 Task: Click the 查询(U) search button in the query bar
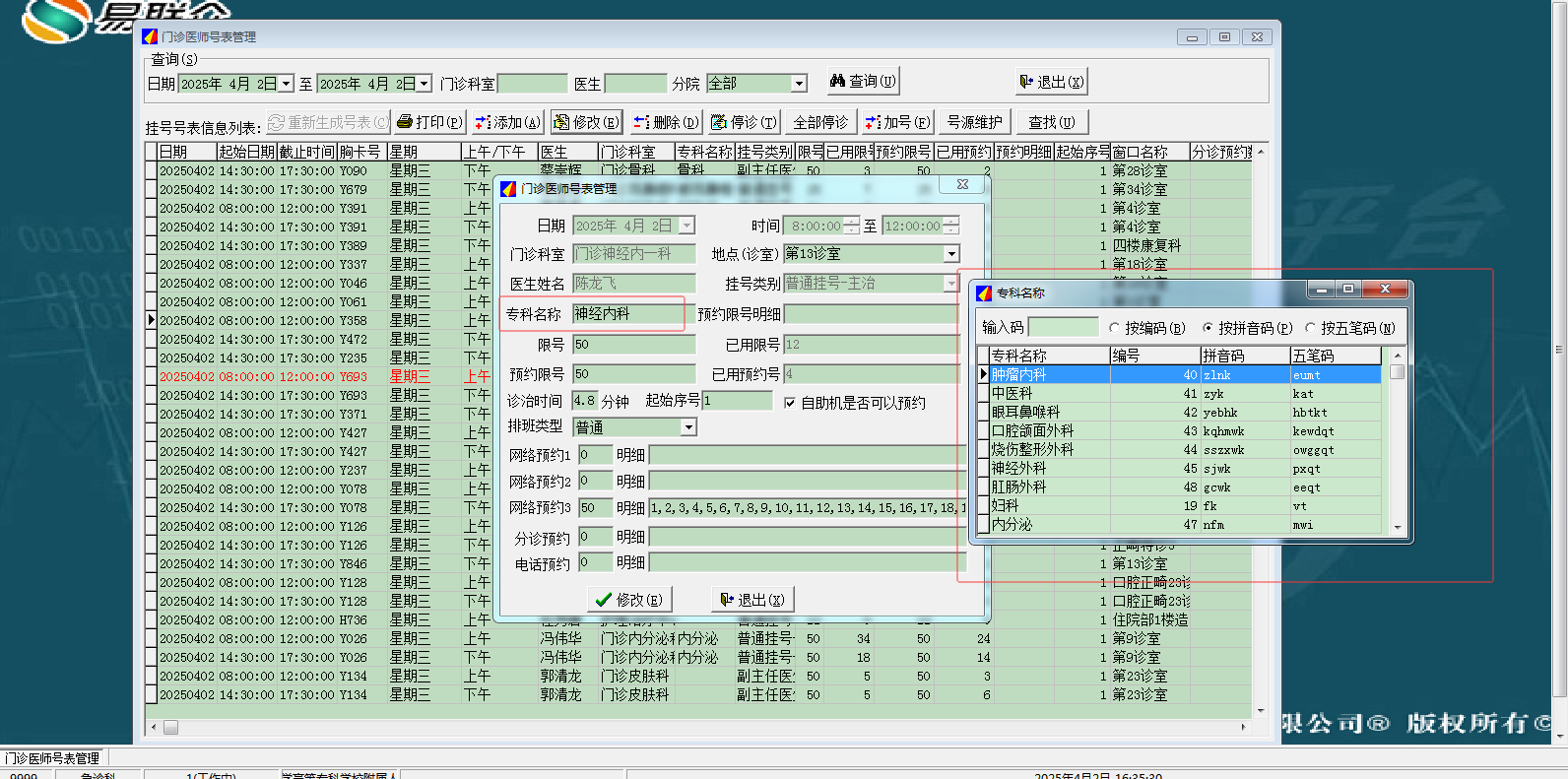[x=863, y=81]
